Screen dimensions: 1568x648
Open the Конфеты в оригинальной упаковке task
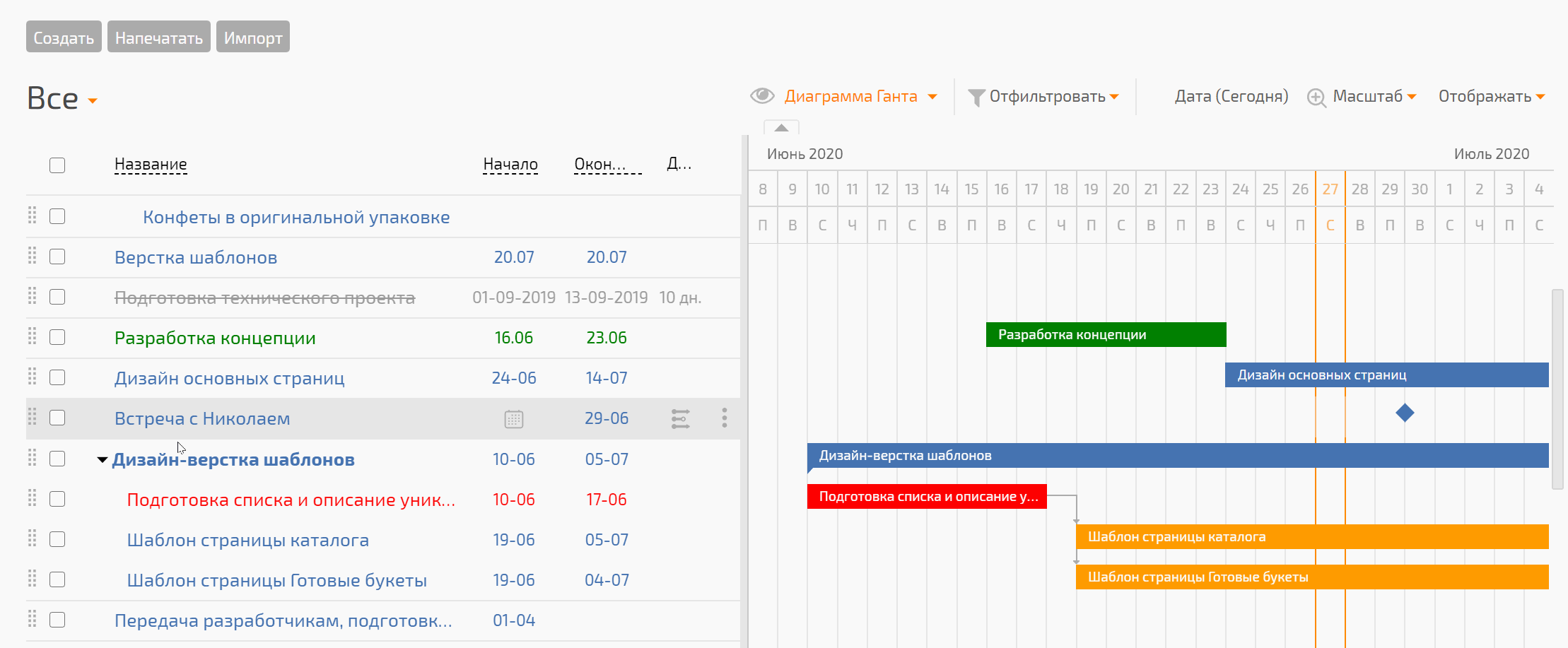[296, 217]
